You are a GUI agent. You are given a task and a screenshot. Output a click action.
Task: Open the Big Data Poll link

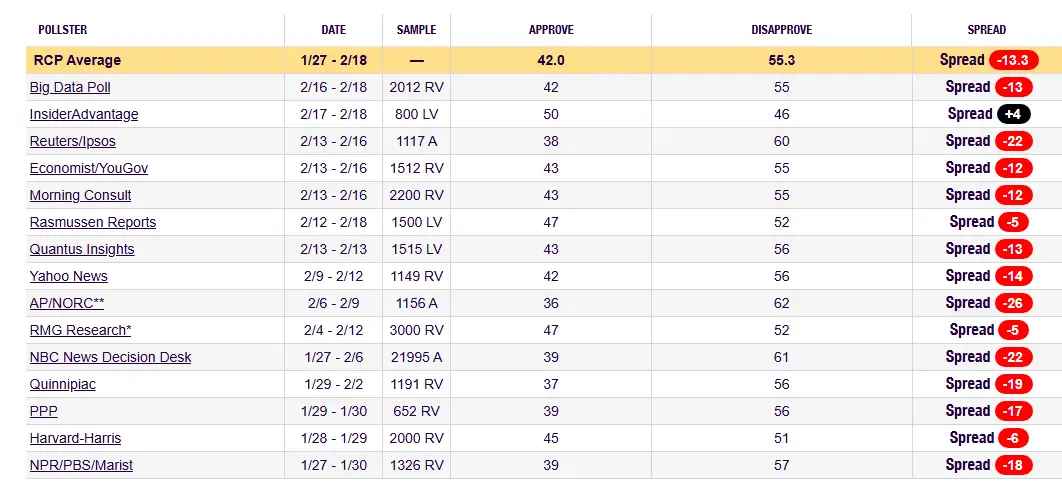click(70, 87)
